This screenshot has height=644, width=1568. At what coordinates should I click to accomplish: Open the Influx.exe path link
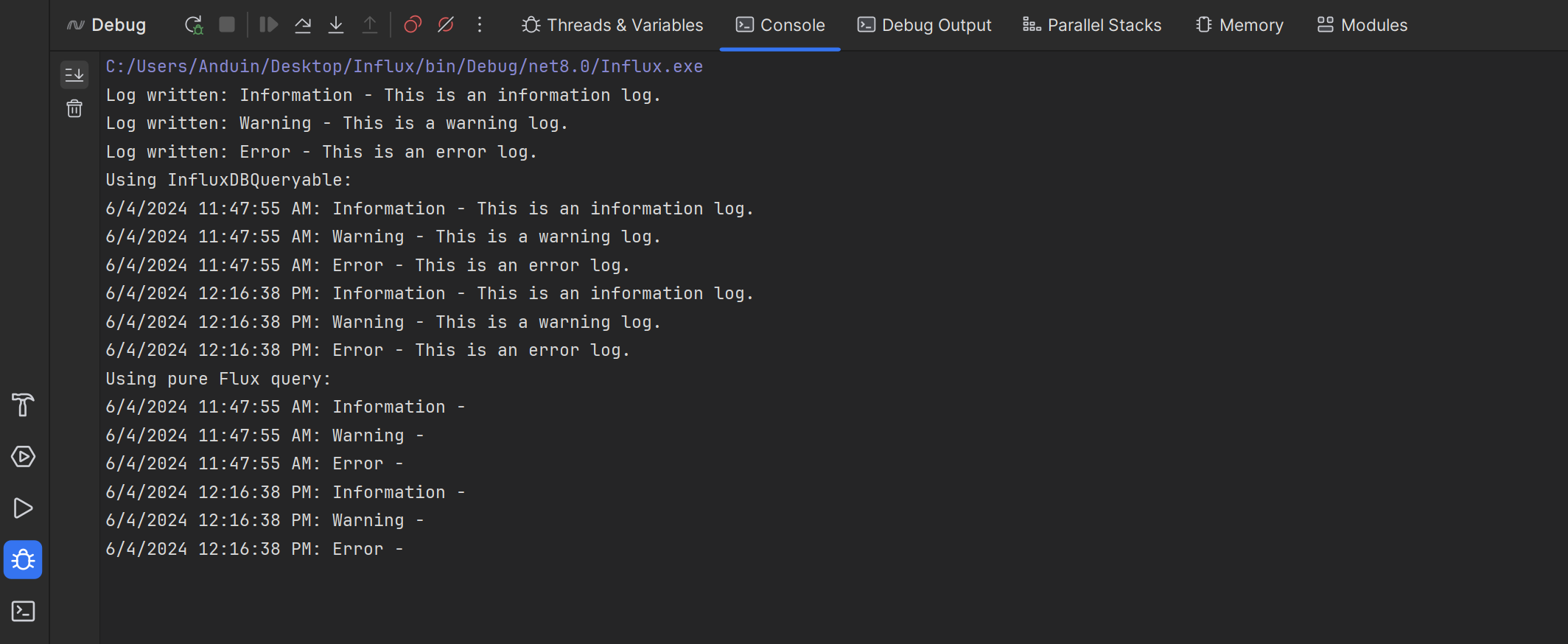click(404, 66)
